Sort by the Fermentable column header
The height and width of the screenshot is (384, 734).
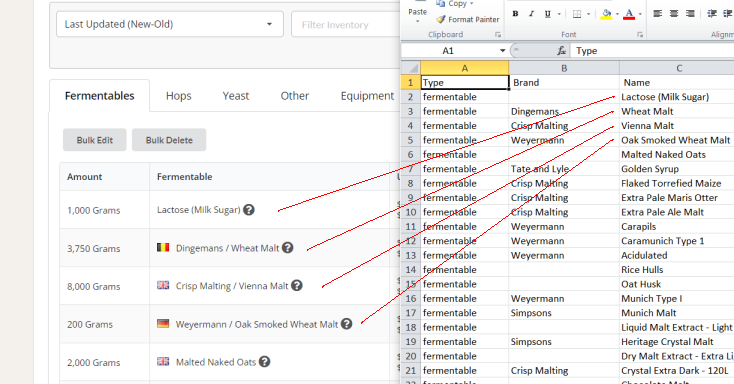point(184,177)
